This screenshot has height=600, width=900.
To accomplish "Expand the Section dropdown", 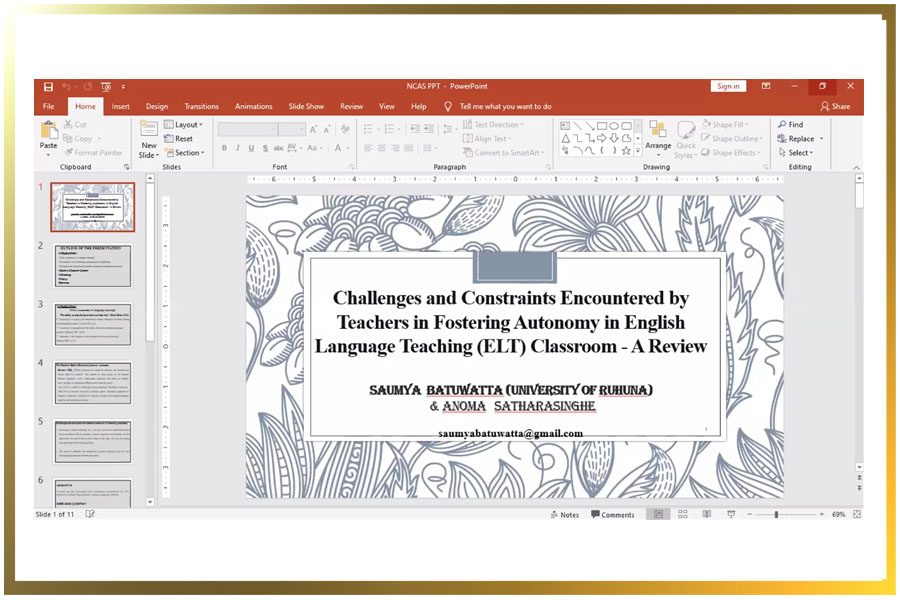I will tap(184, 153).
